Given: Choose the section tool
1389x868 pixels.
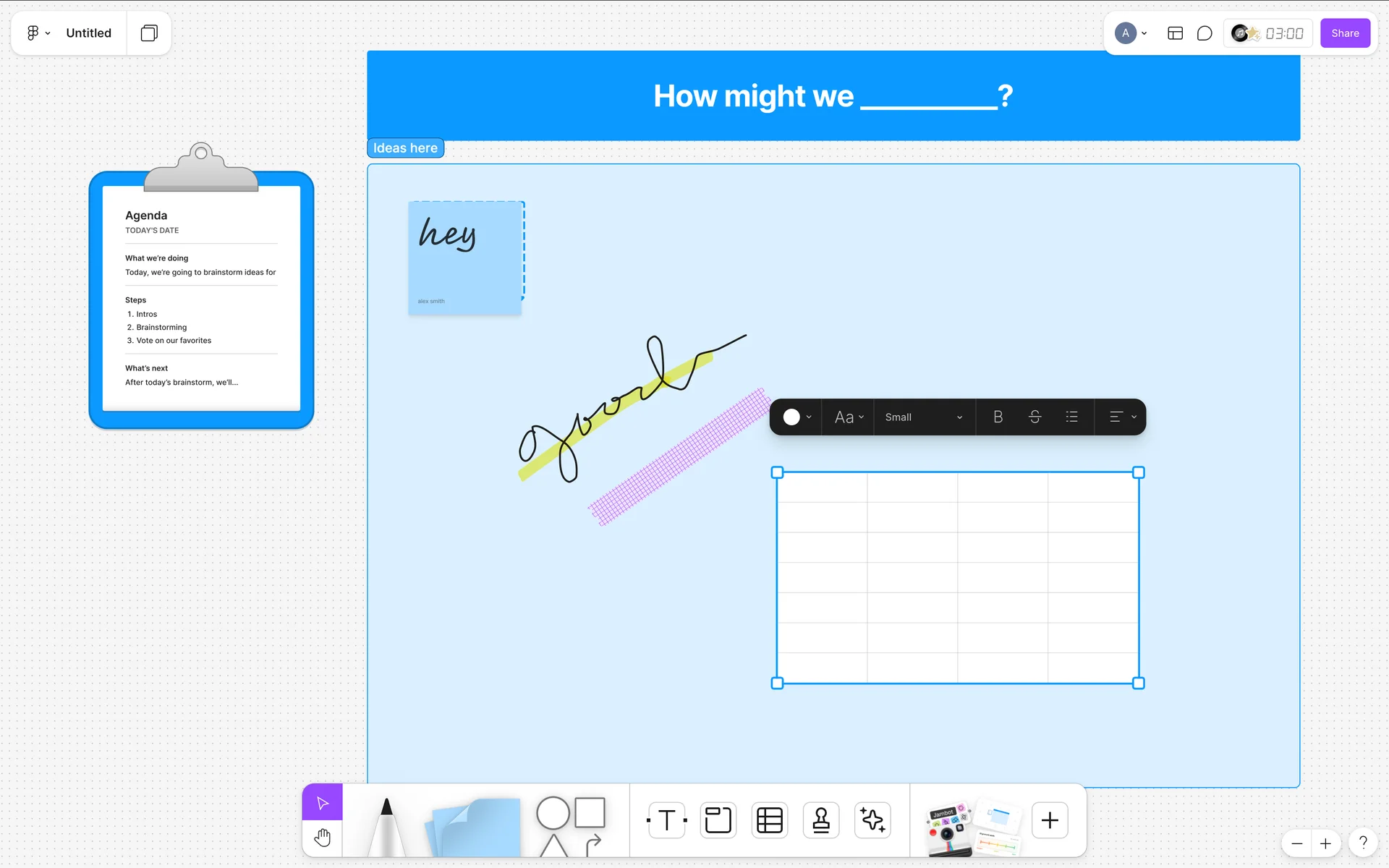Looking at the screenshot, I should [718, 820].
